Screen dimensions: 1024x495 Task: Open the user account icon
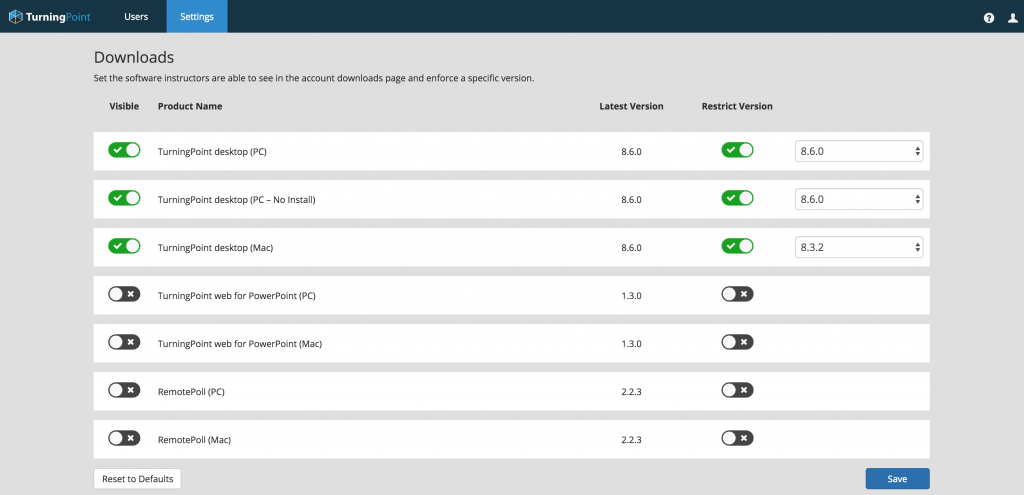point(1012,18)
